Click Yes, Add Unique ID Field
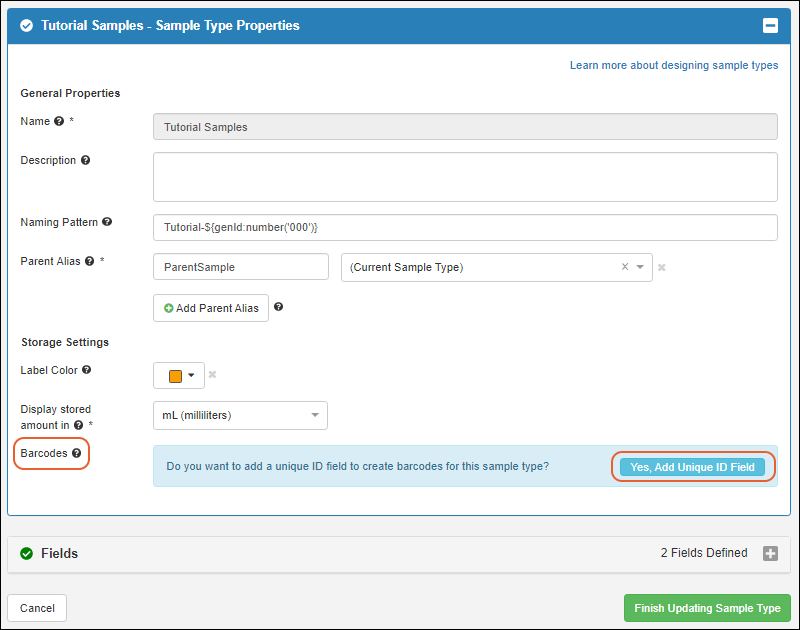This screenshot has height=630, width=800. click(692, 467)
